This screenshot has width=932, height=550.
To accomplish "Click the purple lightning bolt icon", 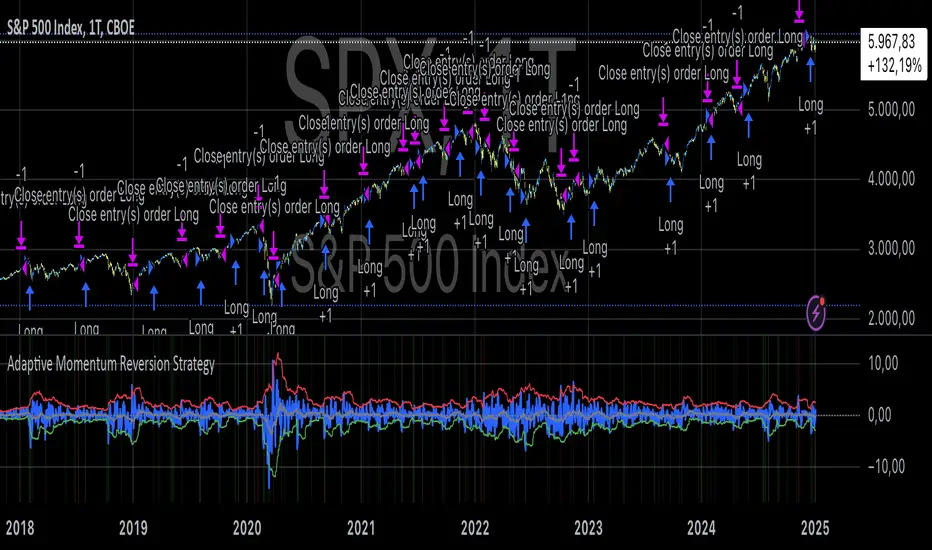I will (816, 313).
